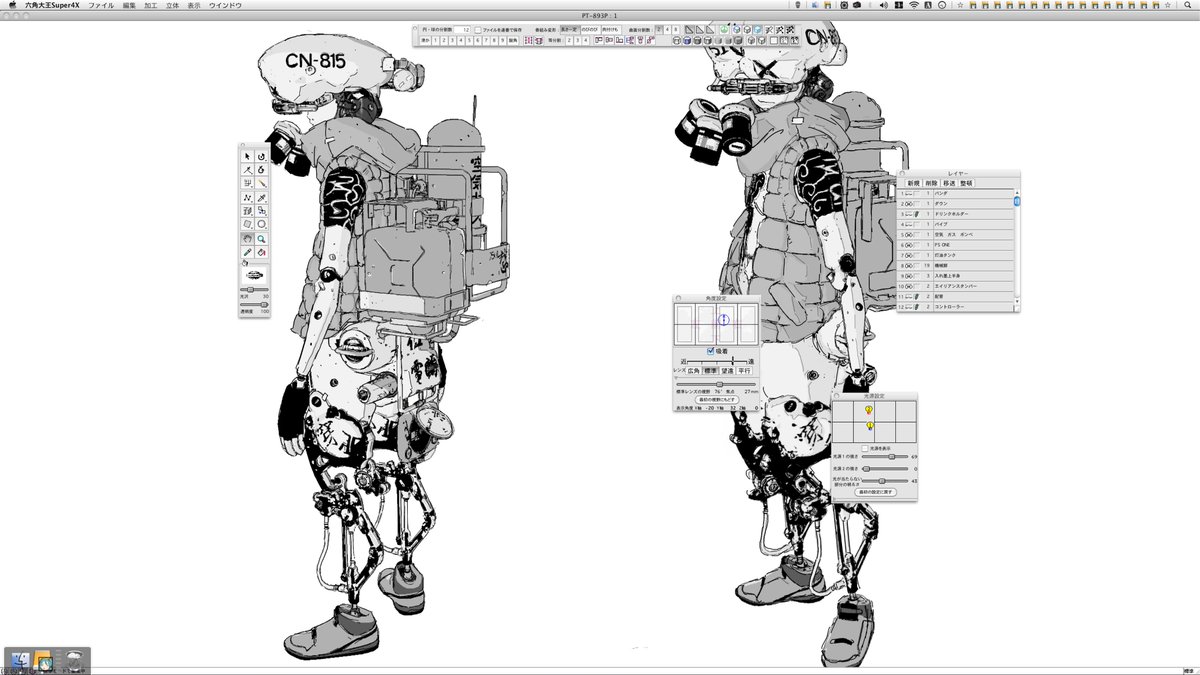Select the rotate tool in tool palette

261,157
